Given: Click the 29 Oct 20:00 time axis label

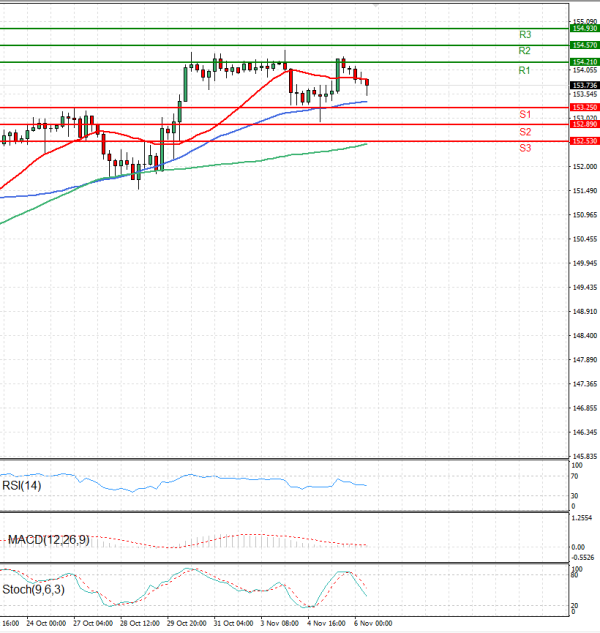Looking at the screenshot, I should tap(186, 622).
